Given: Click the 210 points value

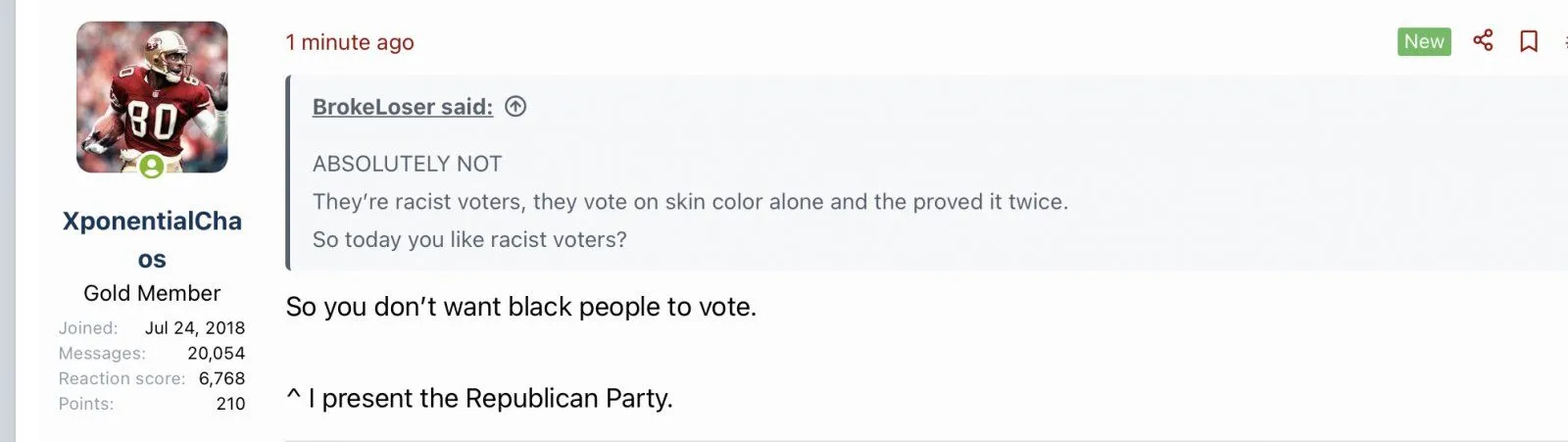Looking at the screenshot, I should (x=230, y=404).
